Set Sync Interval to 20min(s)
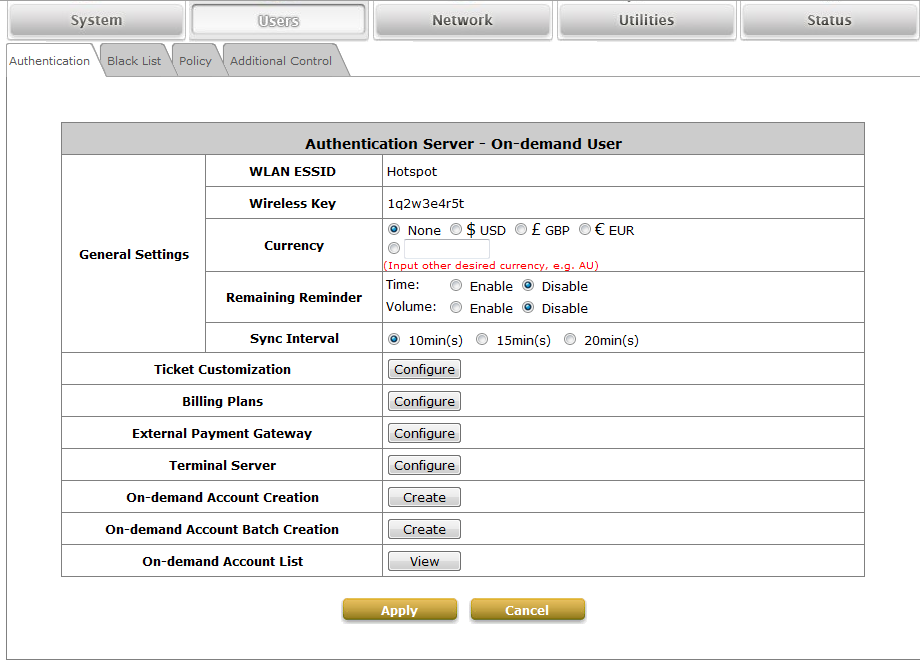The height and width of the screenshot is (662, 920). [x=570, y=340]
